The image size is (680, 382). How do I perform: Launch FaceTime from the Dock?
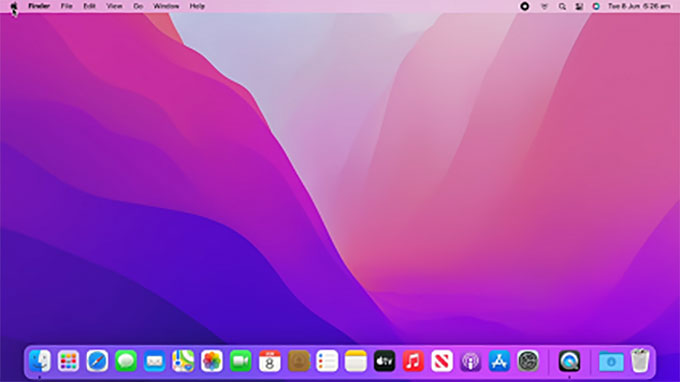point(241,361)
